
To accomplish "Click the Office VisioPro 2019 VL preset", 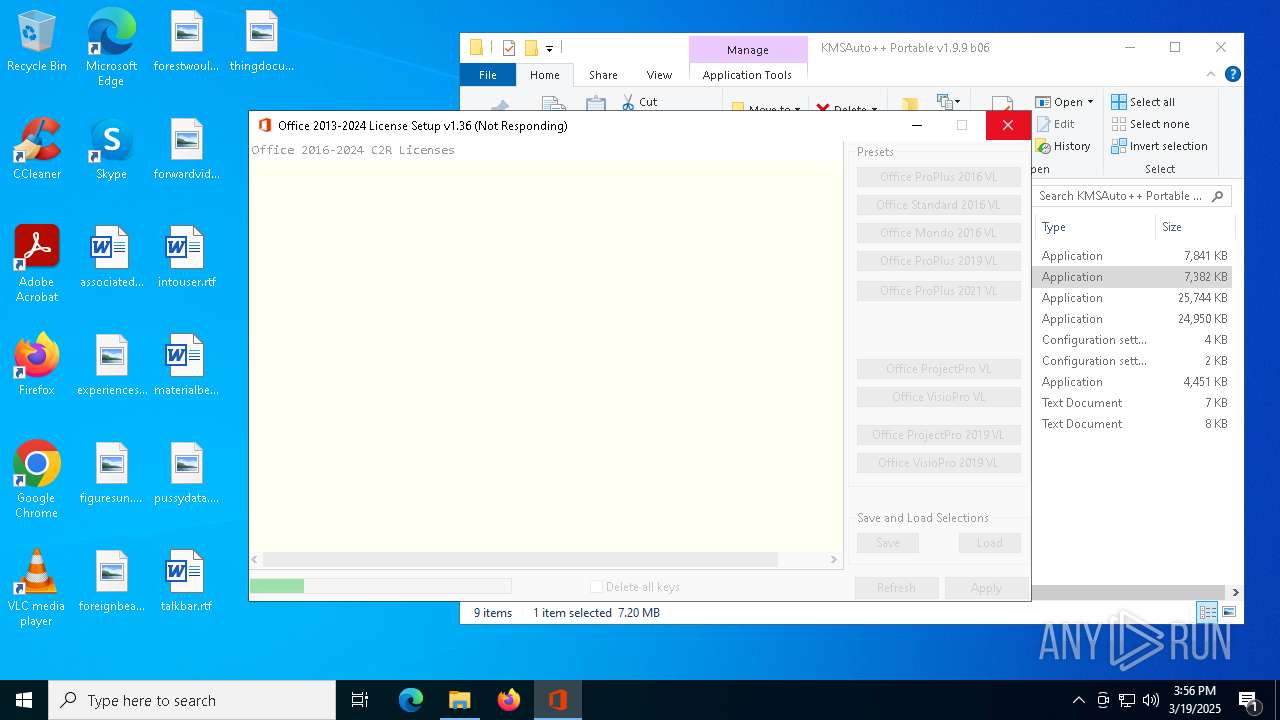I will point(938,463).
